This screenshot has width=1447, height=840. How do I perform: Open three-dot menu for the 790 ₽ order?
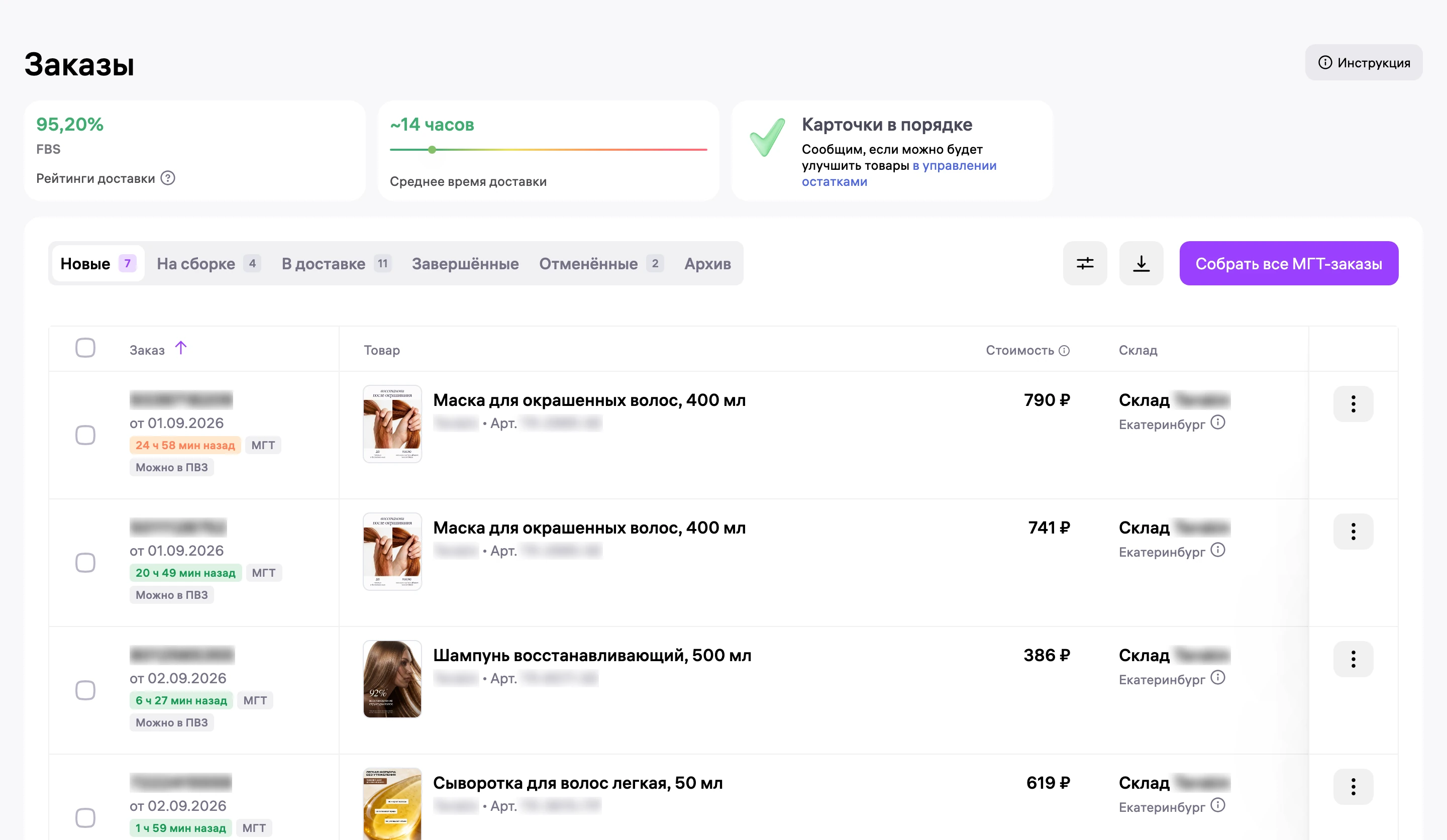(x=1353, y=403)
